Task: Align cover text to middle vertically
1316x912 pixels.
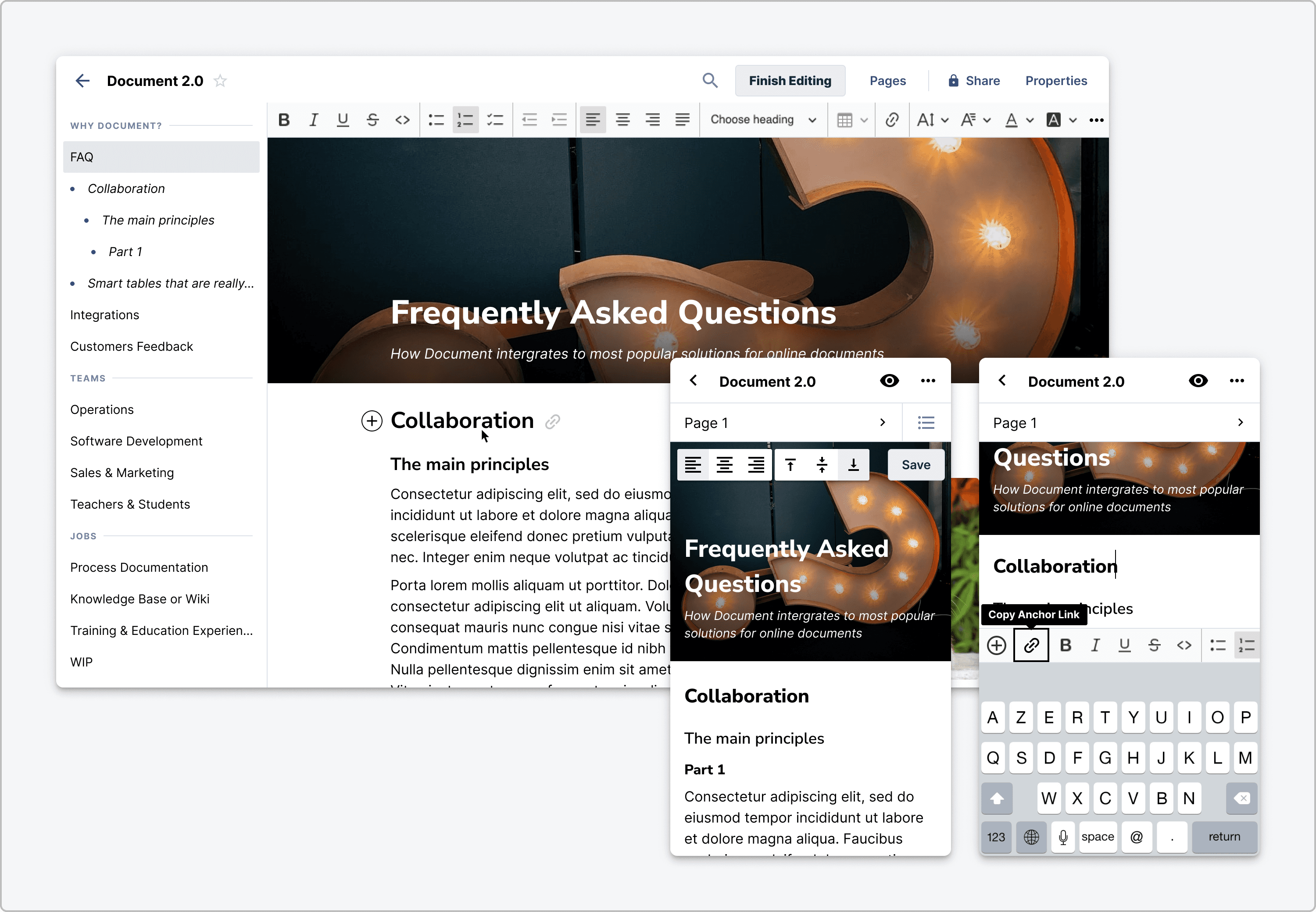Action: click(822, 465)
